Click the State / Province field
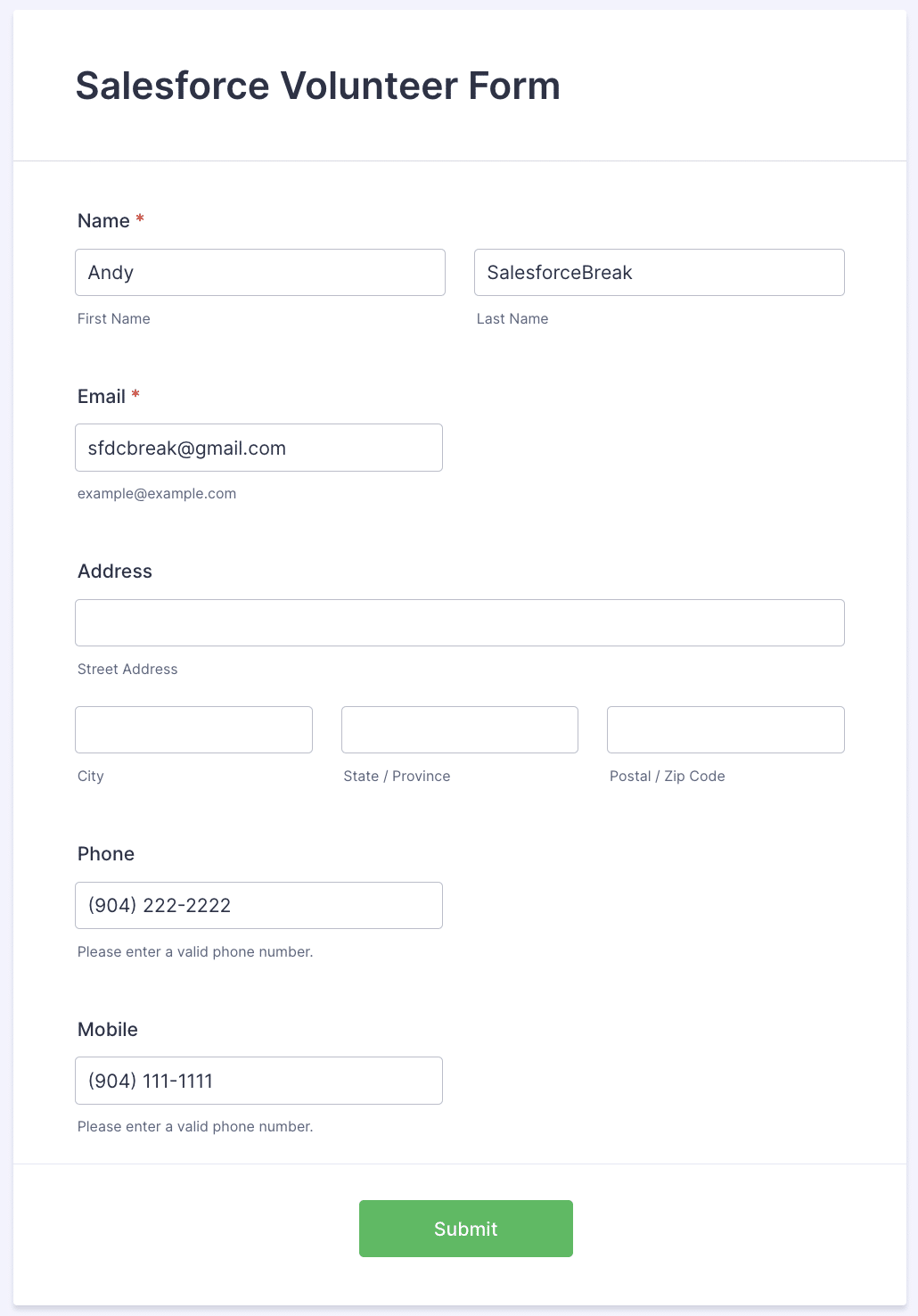 tap(459, 729)
